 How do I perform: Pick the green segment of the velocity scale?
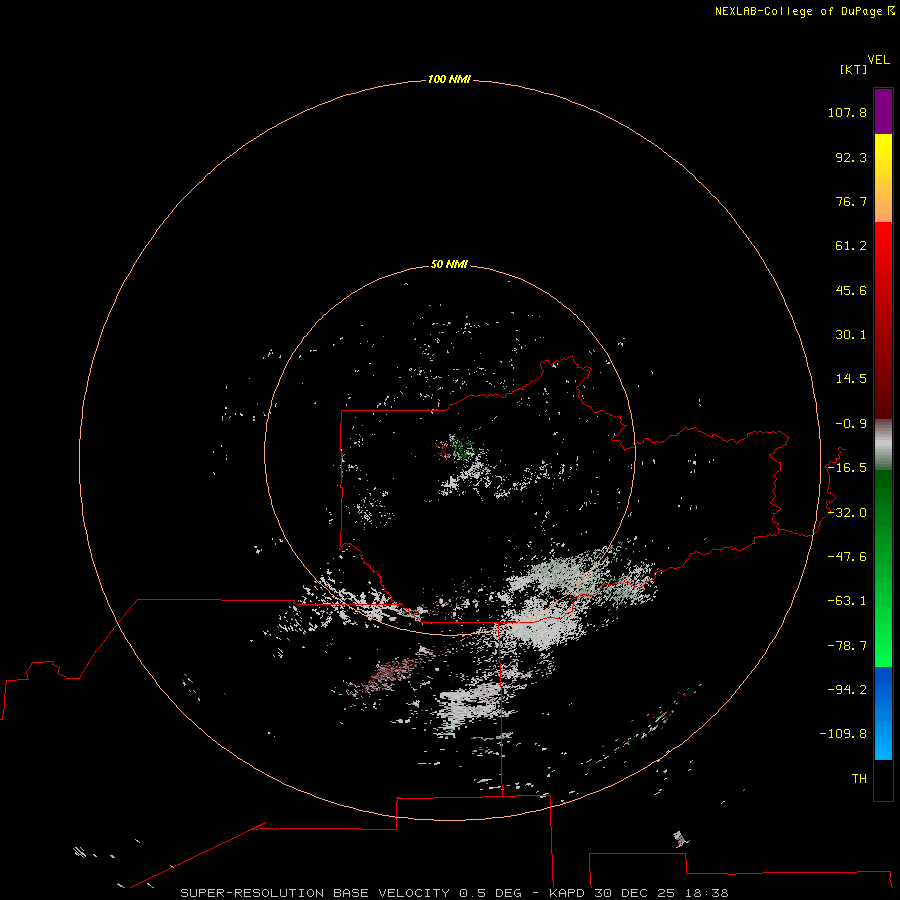click(883, 568)
